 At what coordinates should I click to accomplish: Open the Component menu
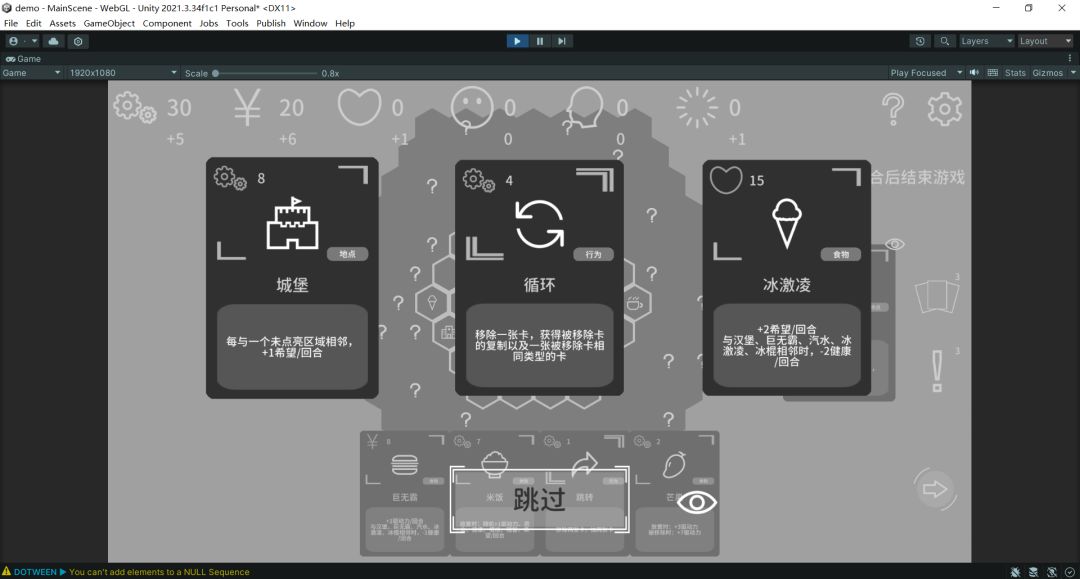tap(167, 23)
